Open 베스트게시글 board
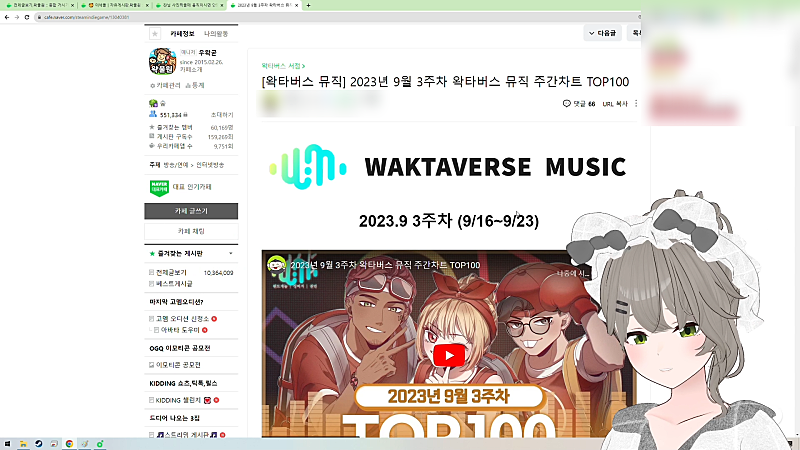Image resolution: width=800 pixels, height=450 pixels. tap(174, 283)
